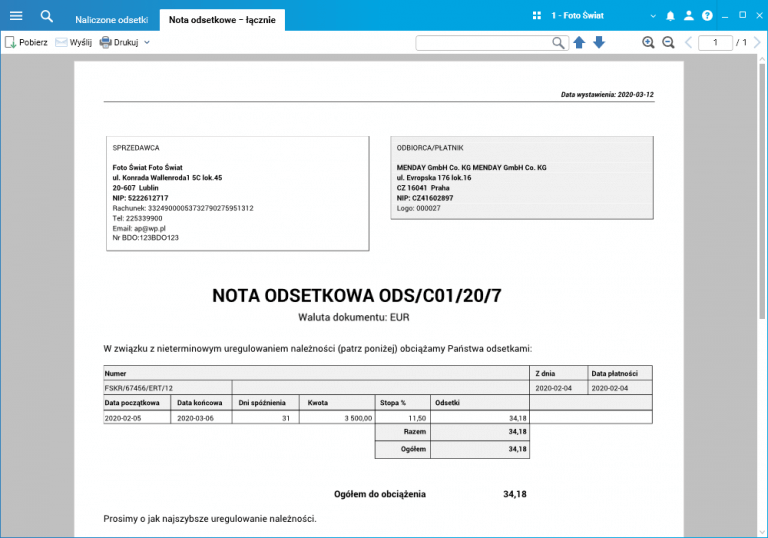Click search magnifier in search field
Screen dimensions: 768x538
click(558, 43)
